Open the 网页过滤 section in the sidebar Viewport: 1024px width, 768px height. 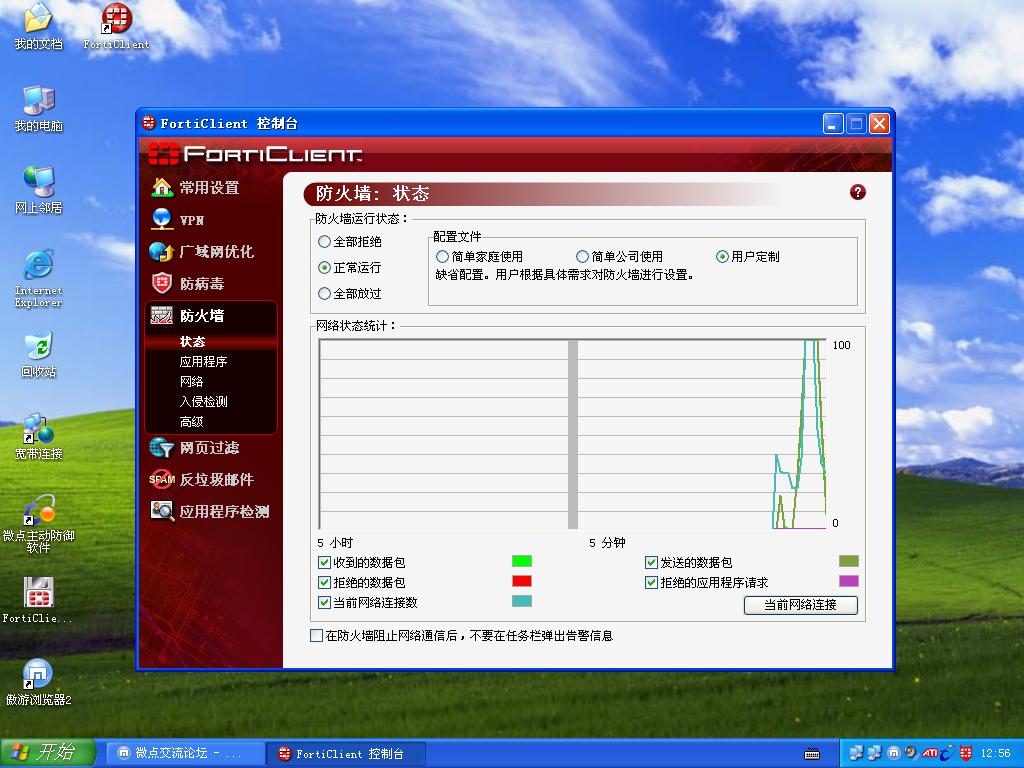point(195,448)
